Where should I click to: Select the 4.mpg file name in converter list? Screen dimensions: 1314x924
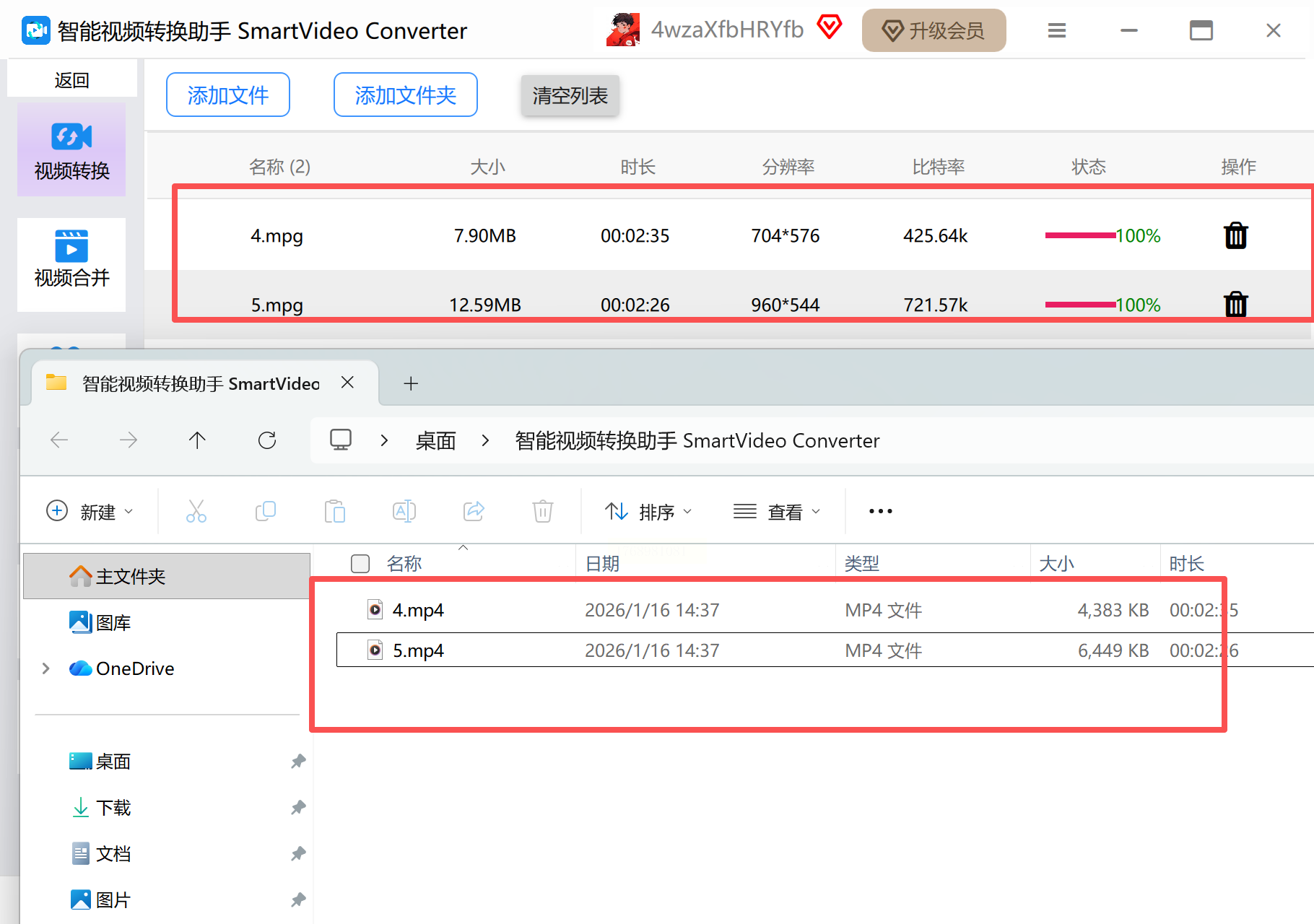(277, 236)
